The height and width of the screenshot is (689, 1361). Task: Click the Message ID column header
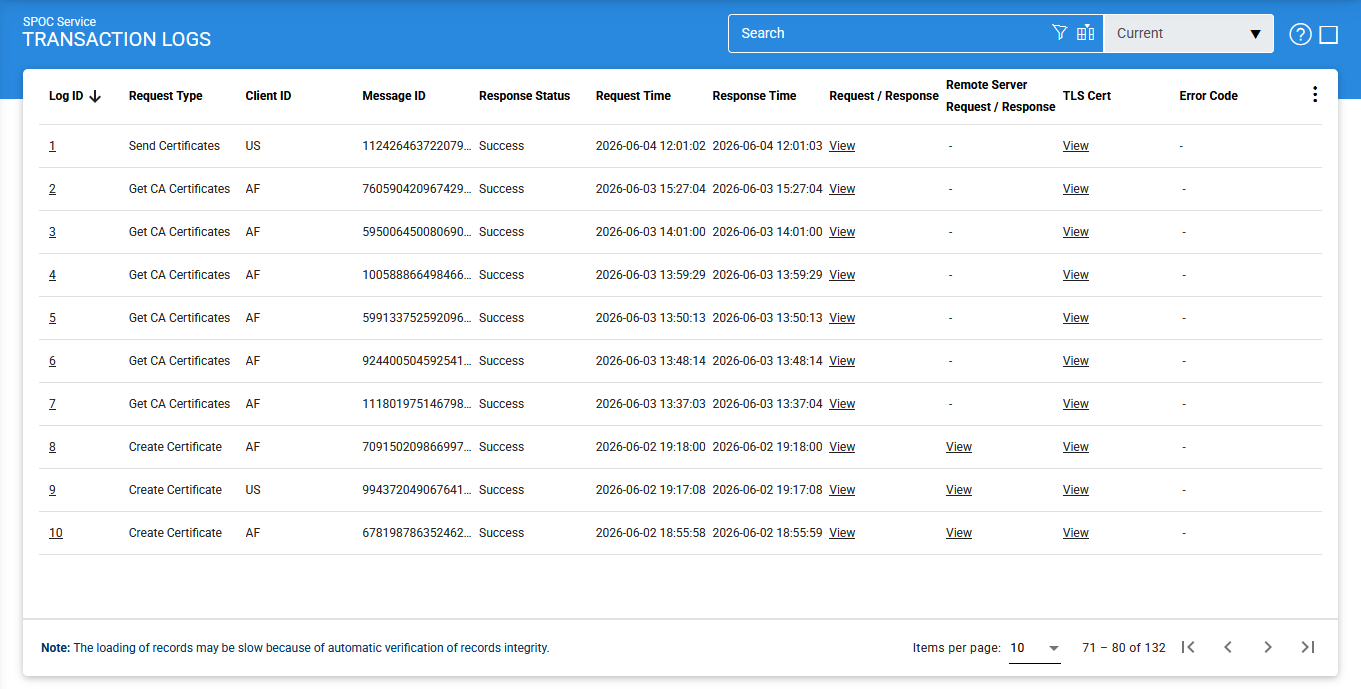pos(394,96)
